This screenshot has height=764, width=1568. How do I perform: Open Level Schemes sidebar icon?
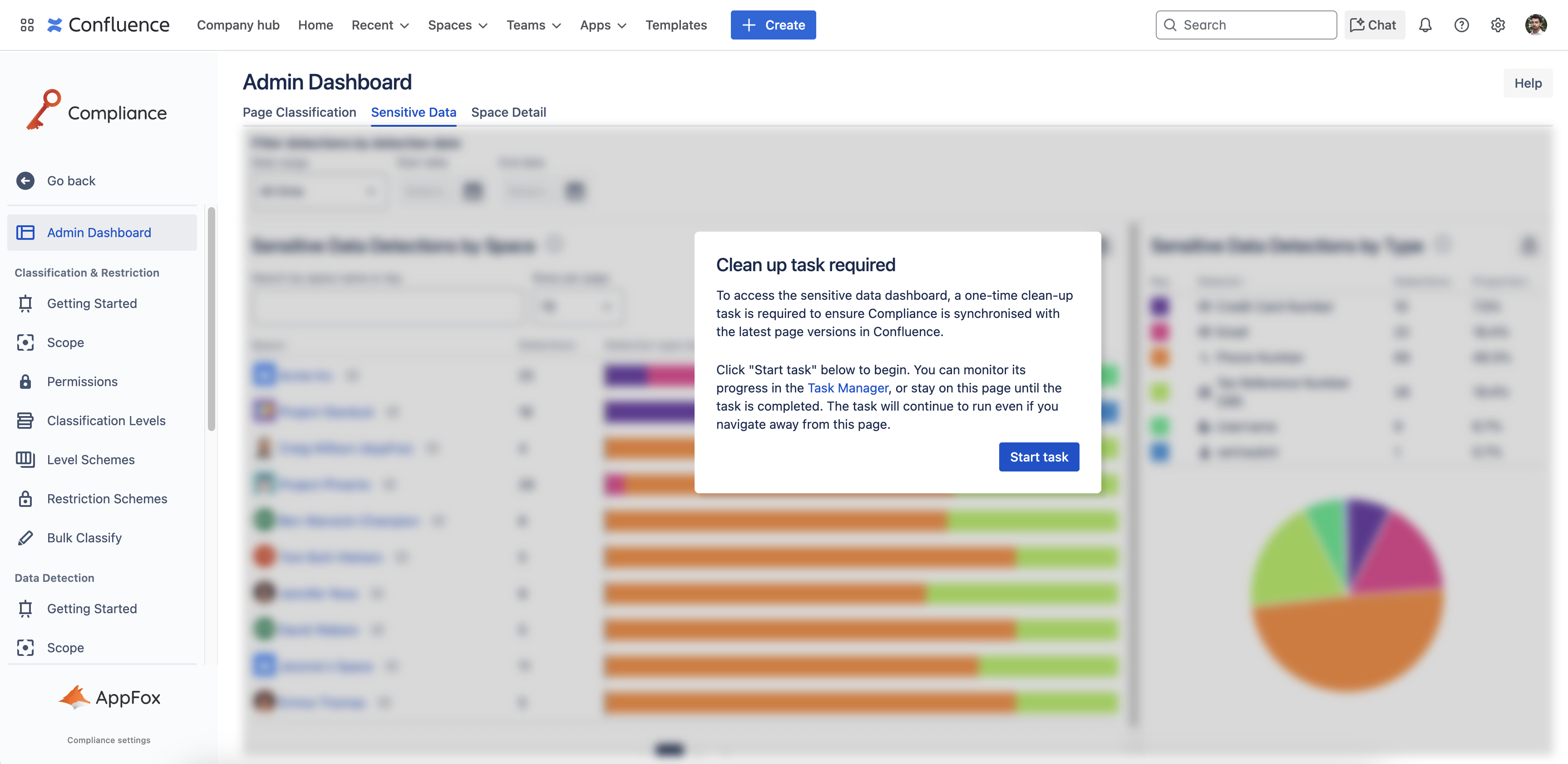pyautogui.click(x=25, y=460)
